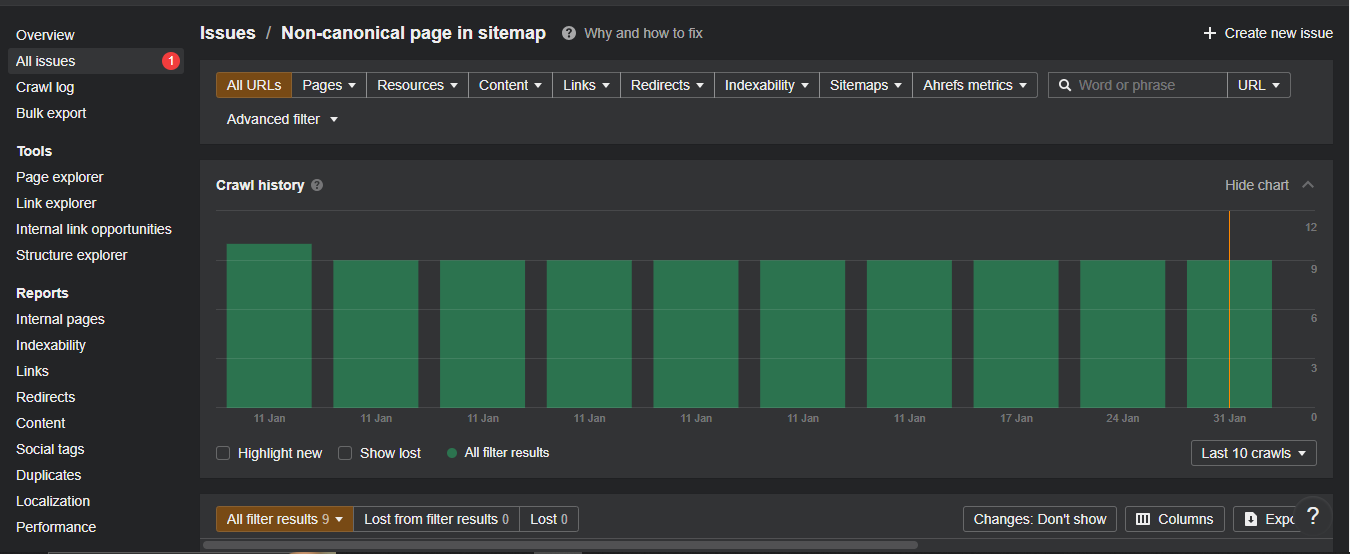The height and width of the screenshot is (554, 1350).
Task: Open Link explorer tool
Action: click(56, 203)
